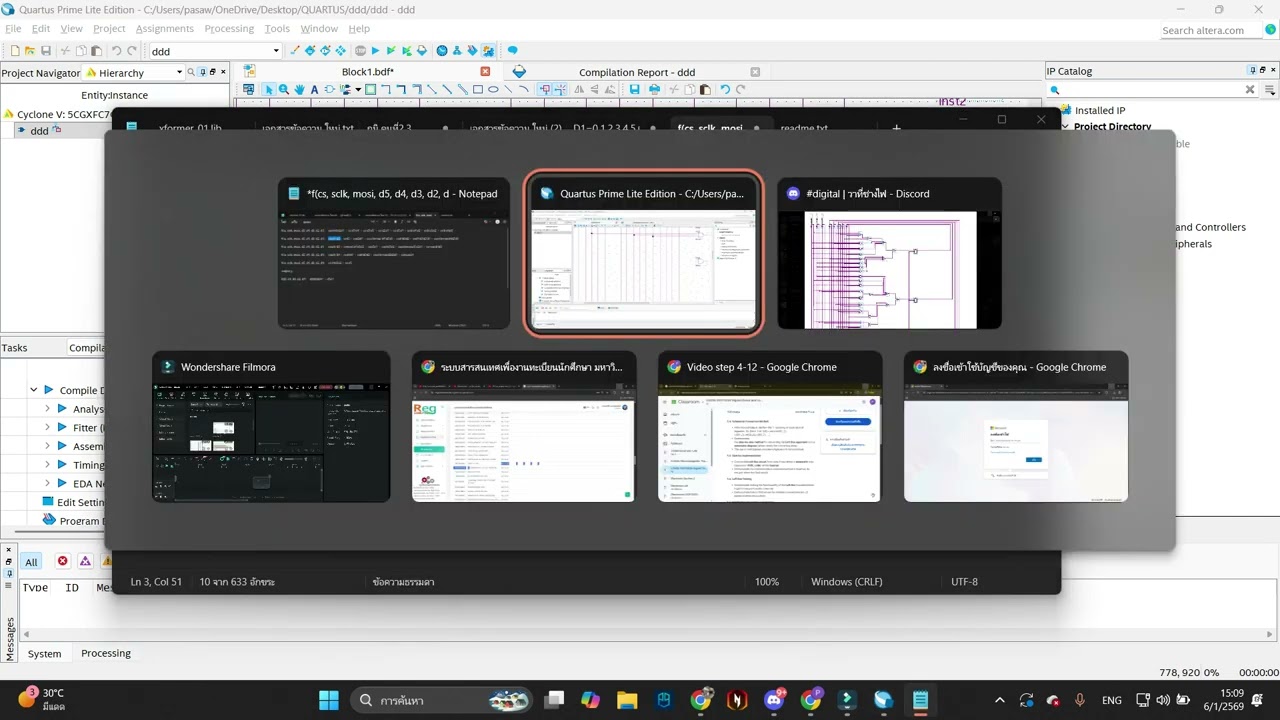
Task: Close the Block1.bdf tab
Action: pos(485,72)
